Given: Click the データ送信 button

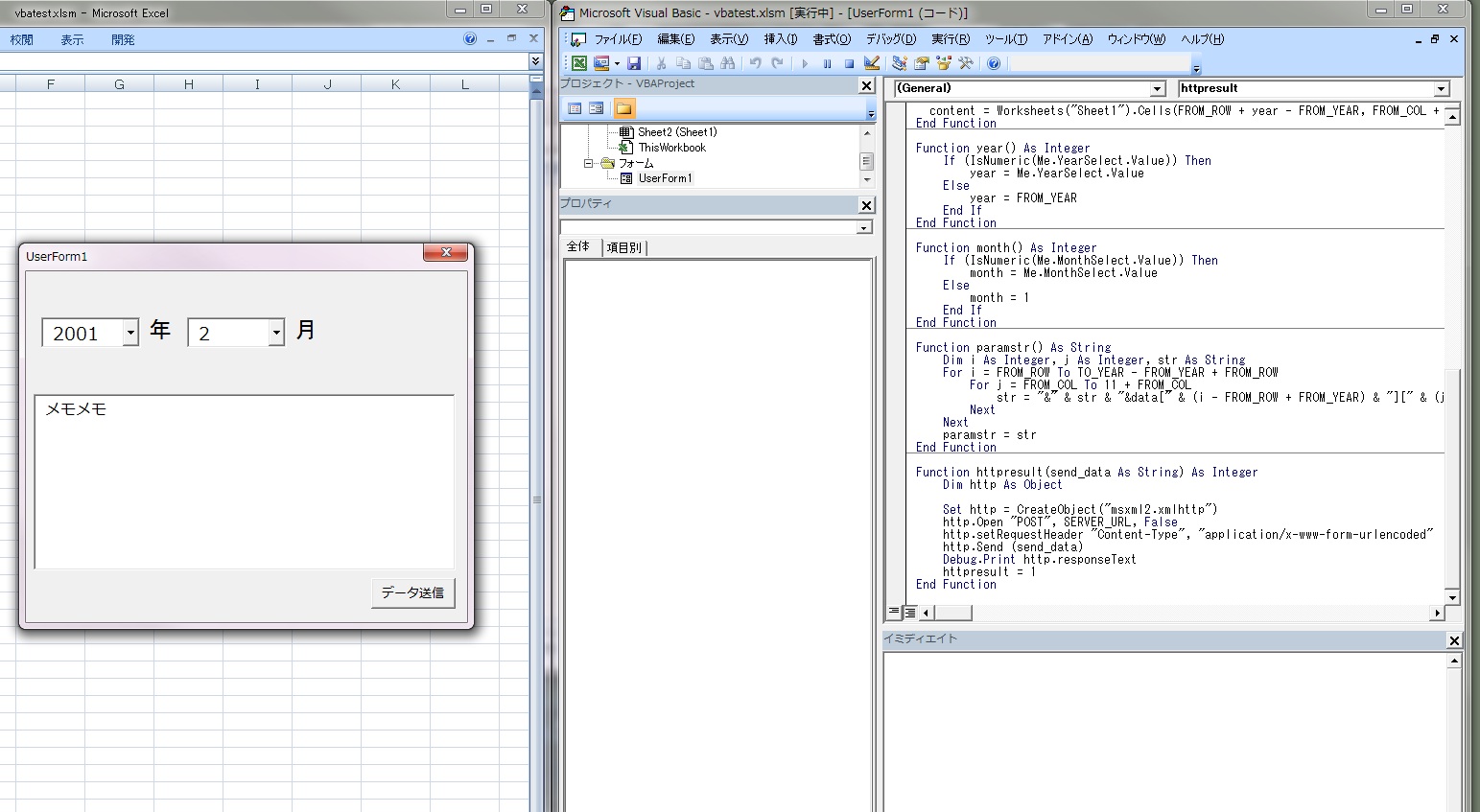Looking at the screenshot, I should point(412,592).
